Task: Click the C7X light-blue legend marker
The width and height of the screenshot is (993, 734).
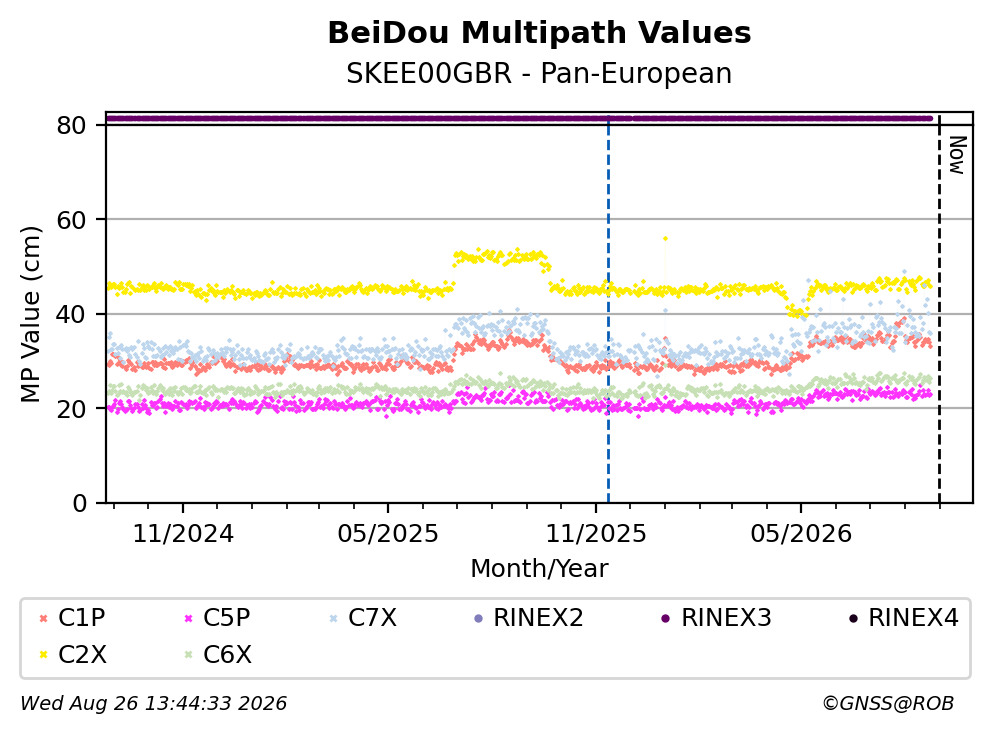Action: pos(333,618)
